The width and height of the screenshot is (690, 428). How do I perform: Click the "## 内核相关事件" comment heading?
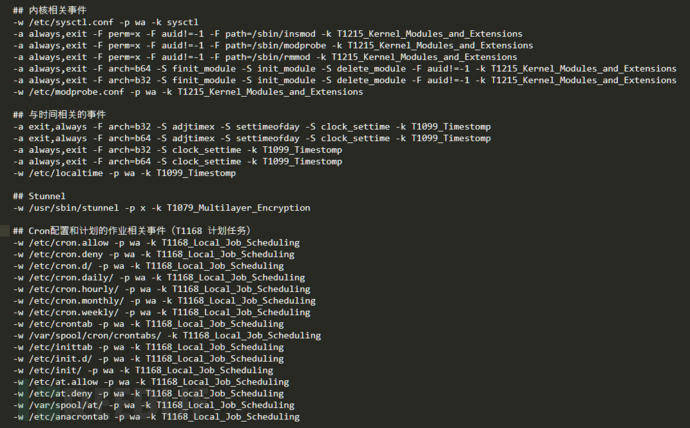point(50,11)
